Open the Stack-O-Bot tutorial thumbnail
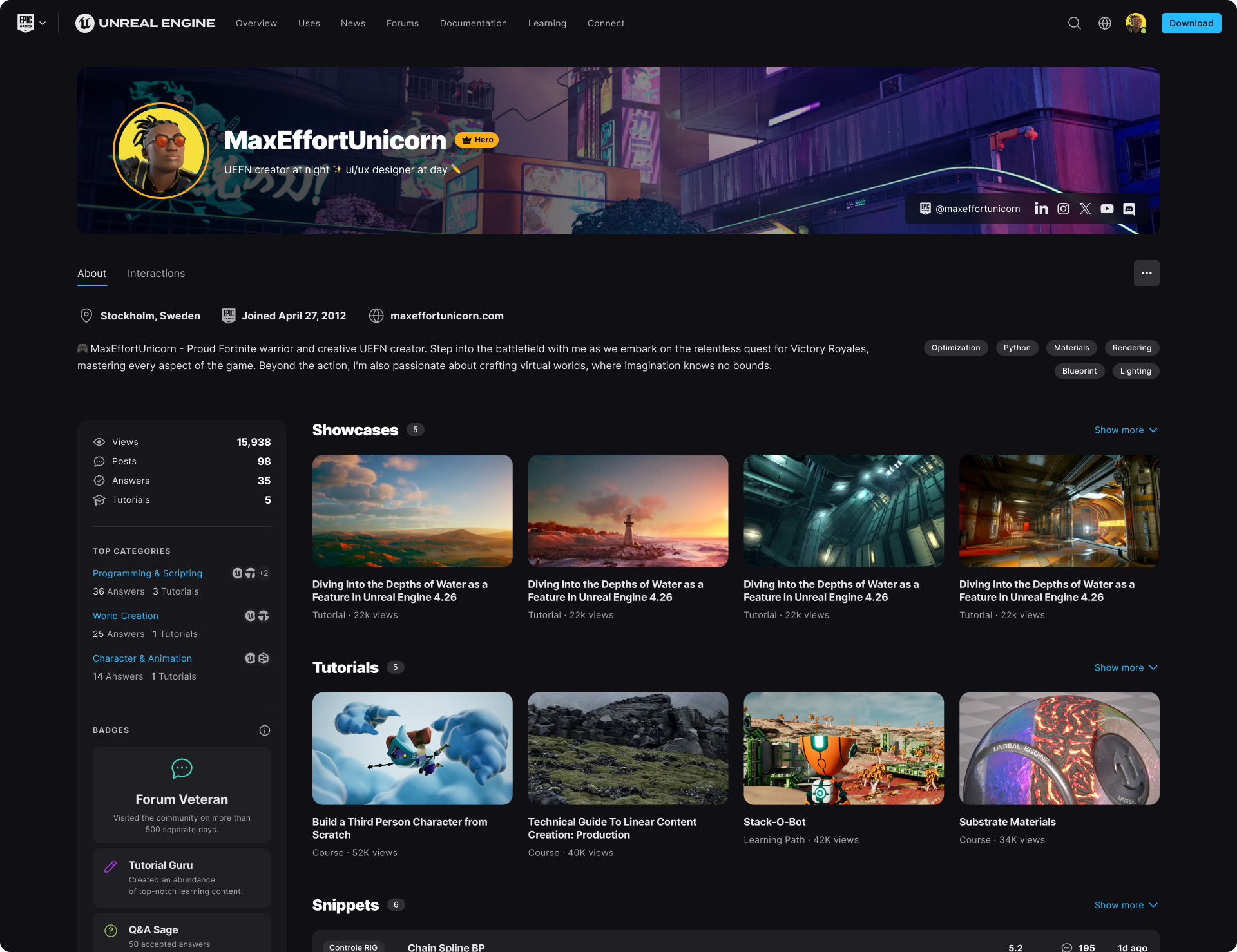 (x=843, y=748)
